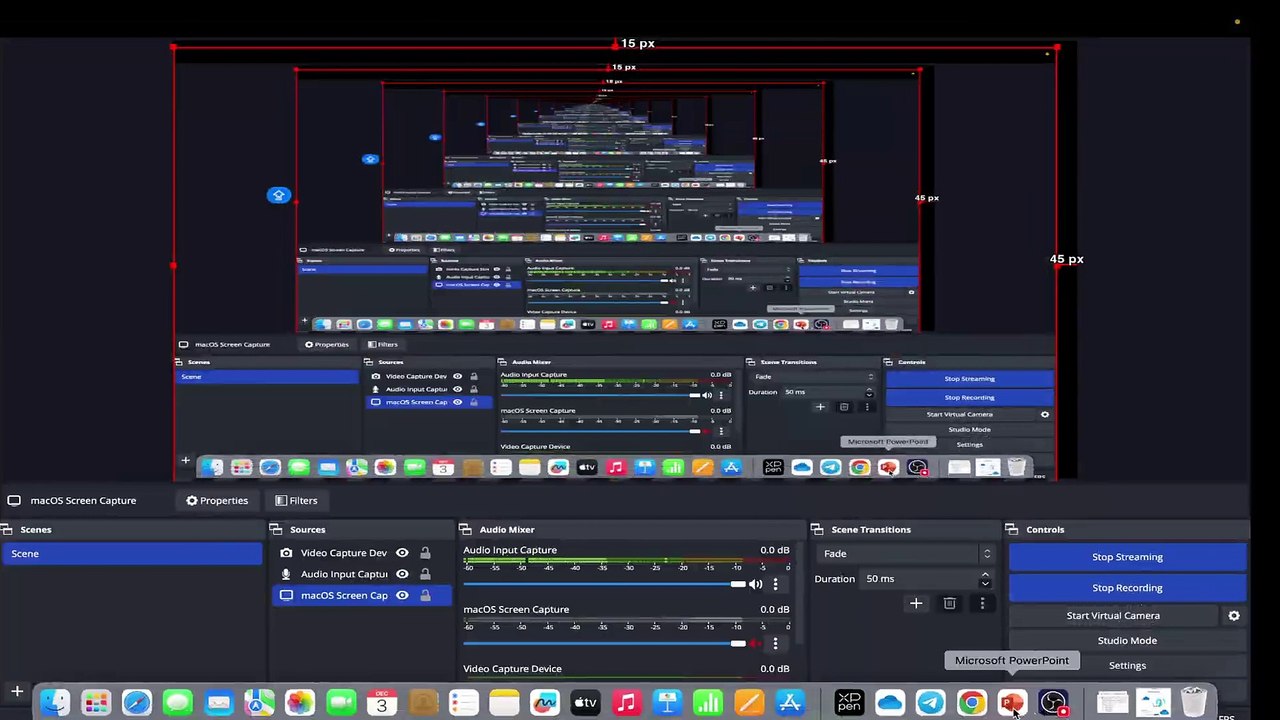Hide the Audio Input Capture source
Viewport: 1280px width, 720px height.
coord(402,574)
